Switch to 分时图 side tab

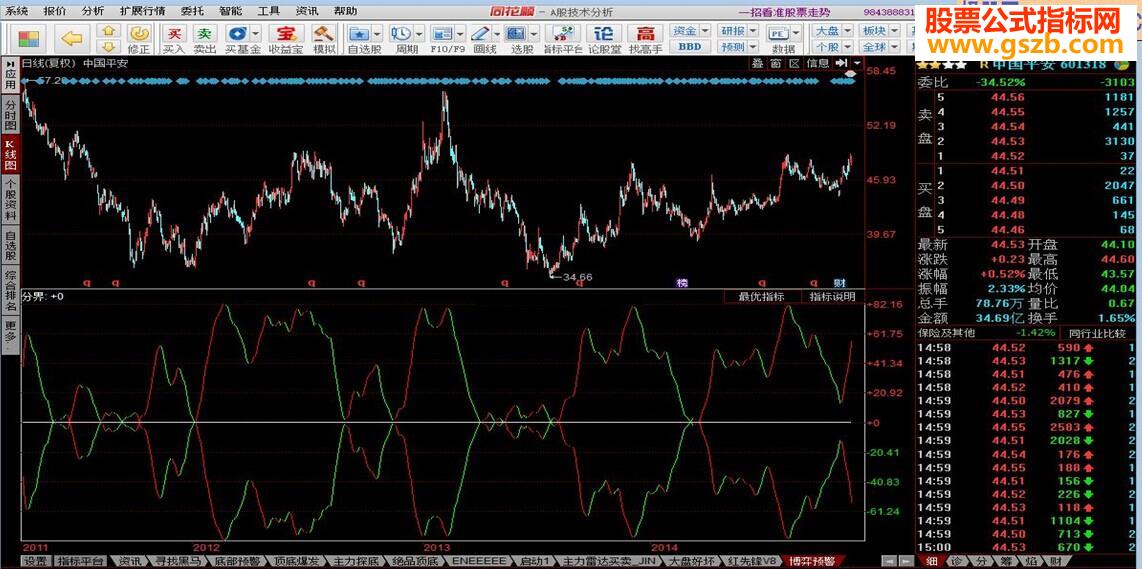(10, 114)
